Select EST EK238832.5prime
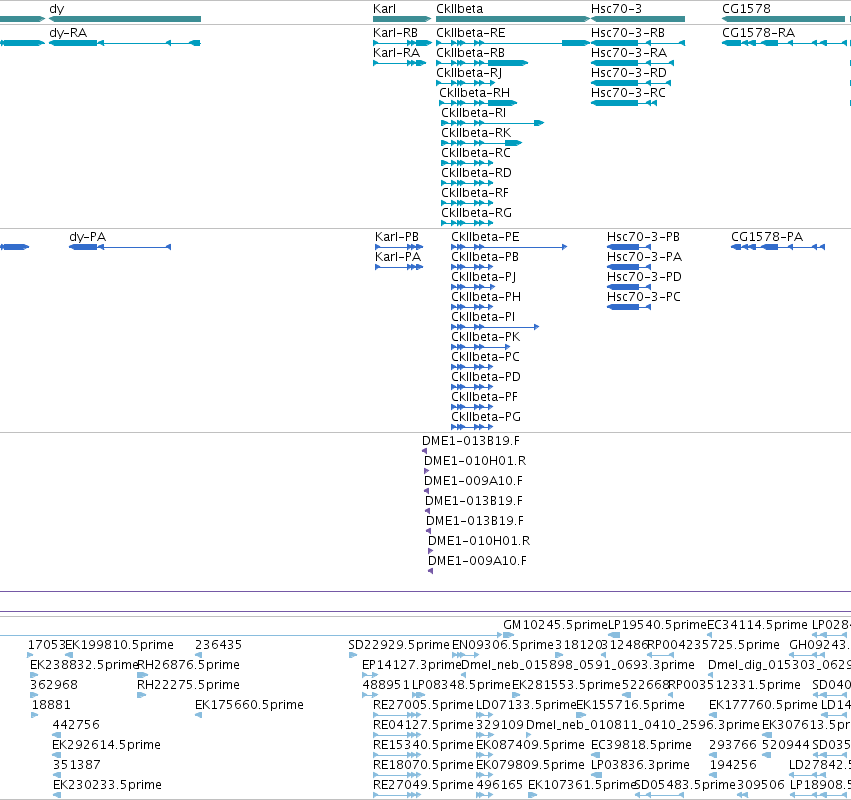Viewport: 851px width, 800px height. point(84,665)
